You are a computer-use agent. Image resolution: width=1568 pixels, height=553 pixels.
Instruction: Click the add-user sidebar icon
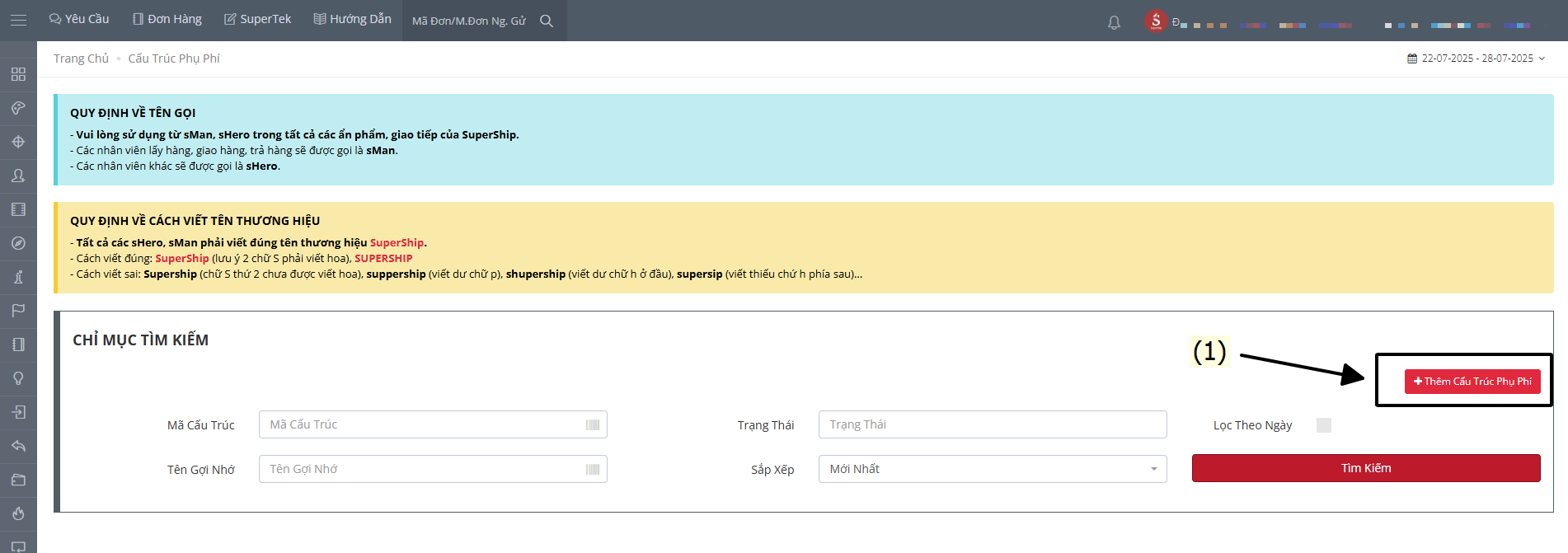coord(18,176)
